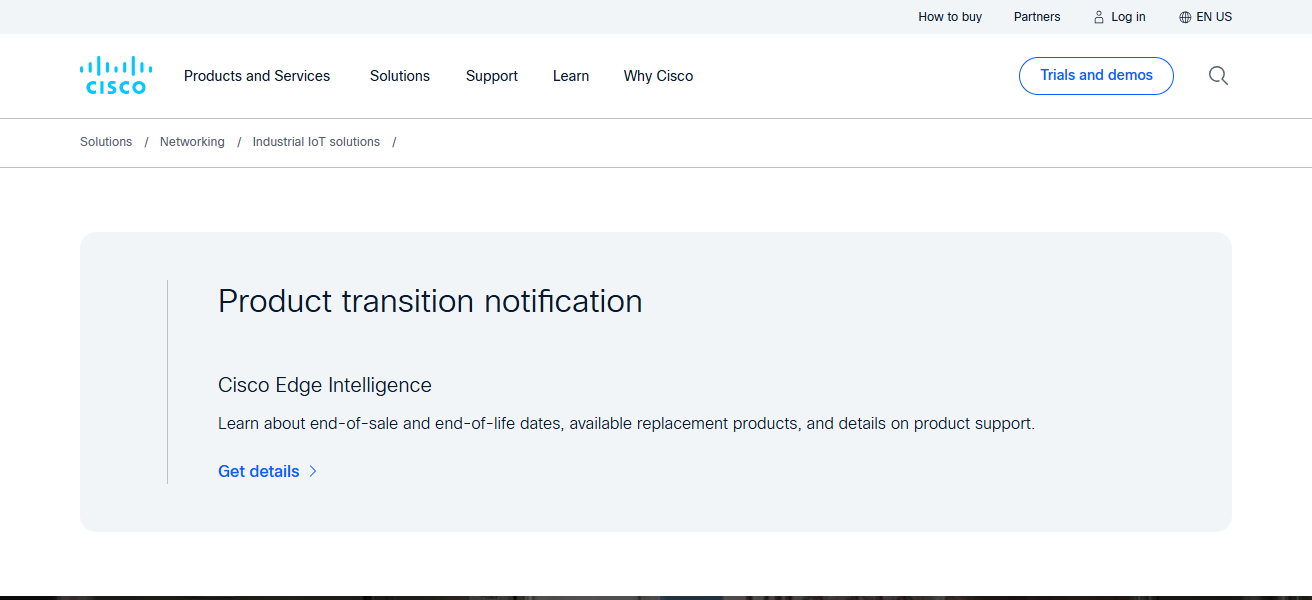This screenshot has height=600, width=1312.
Task: Open the How to buy page
Action: (x=949, y=16)
